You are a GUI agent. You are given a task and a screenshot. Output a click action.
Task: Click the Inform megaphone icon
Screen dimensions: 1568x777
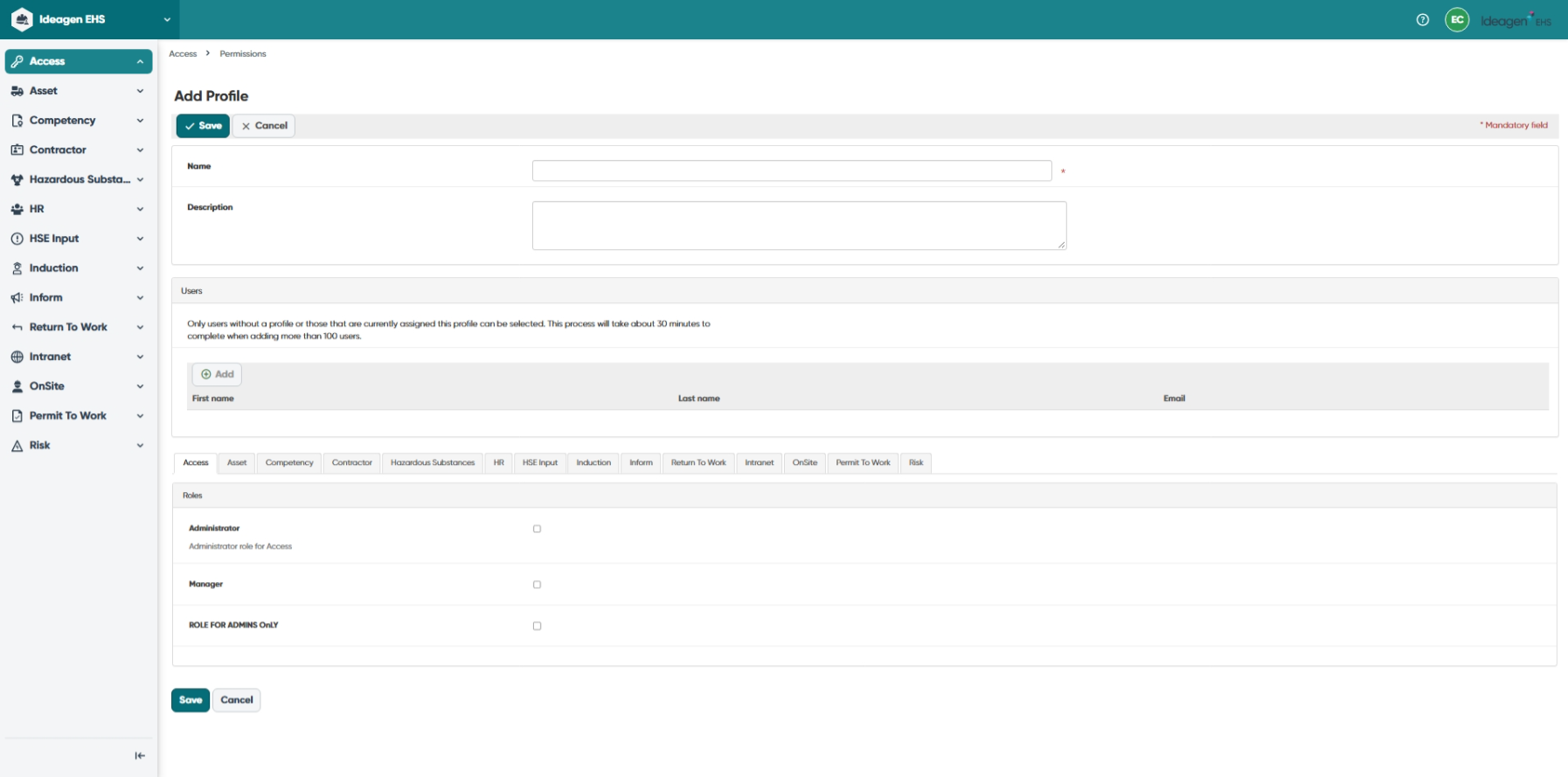pos(17,298)
